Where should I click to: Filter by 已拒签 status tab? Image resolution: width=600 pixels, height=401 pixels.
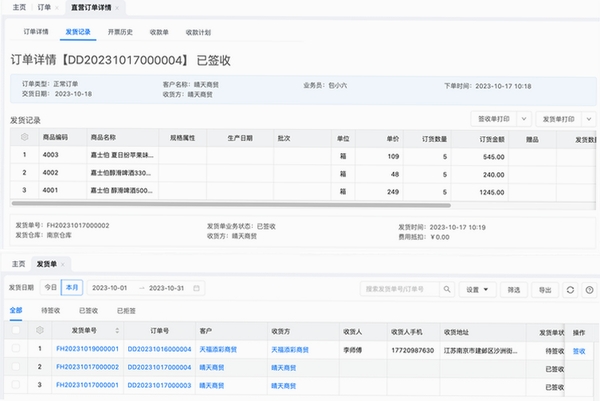(126, 311)
